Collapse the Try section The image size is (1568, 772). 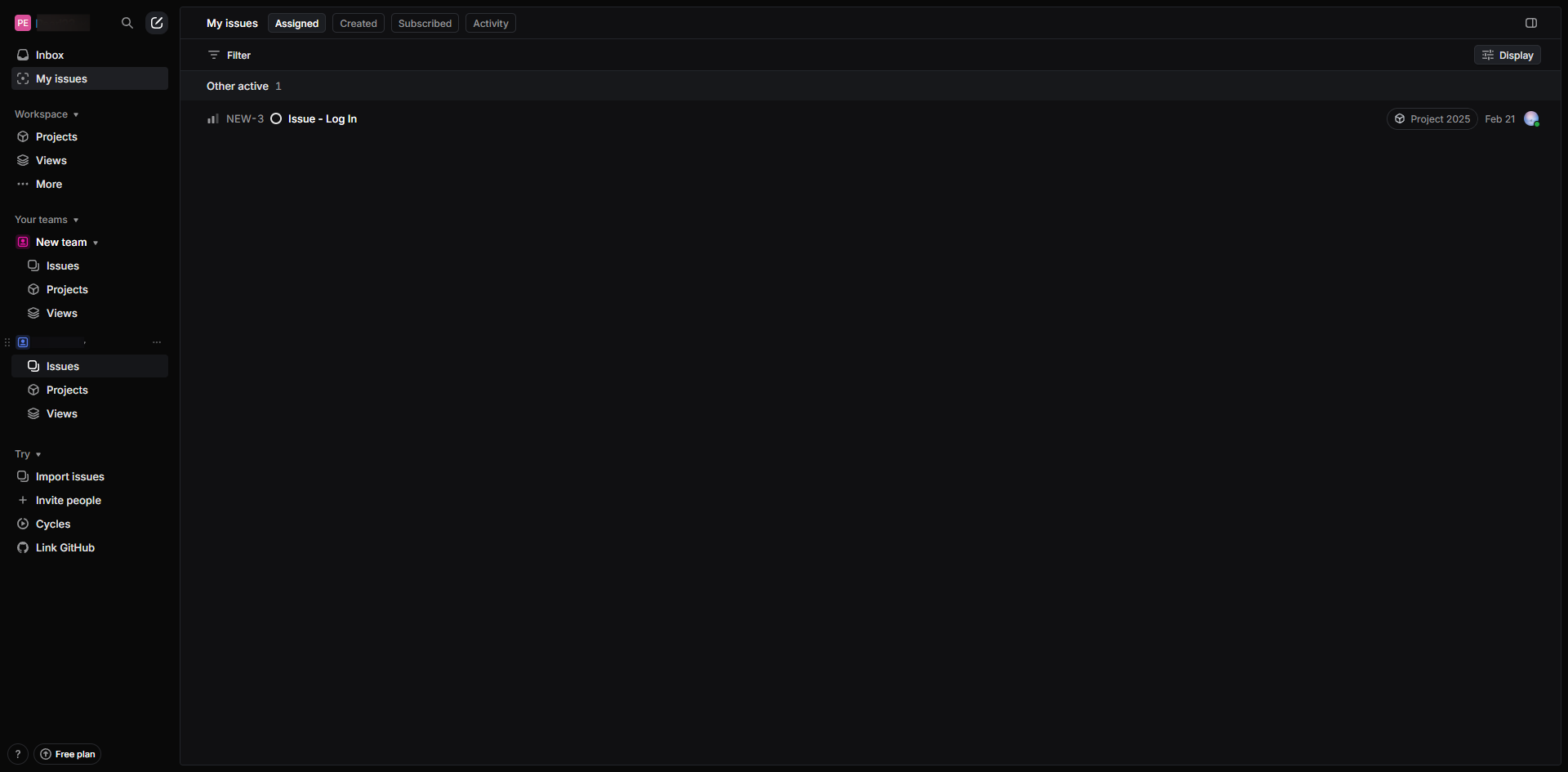click(28, 454)
